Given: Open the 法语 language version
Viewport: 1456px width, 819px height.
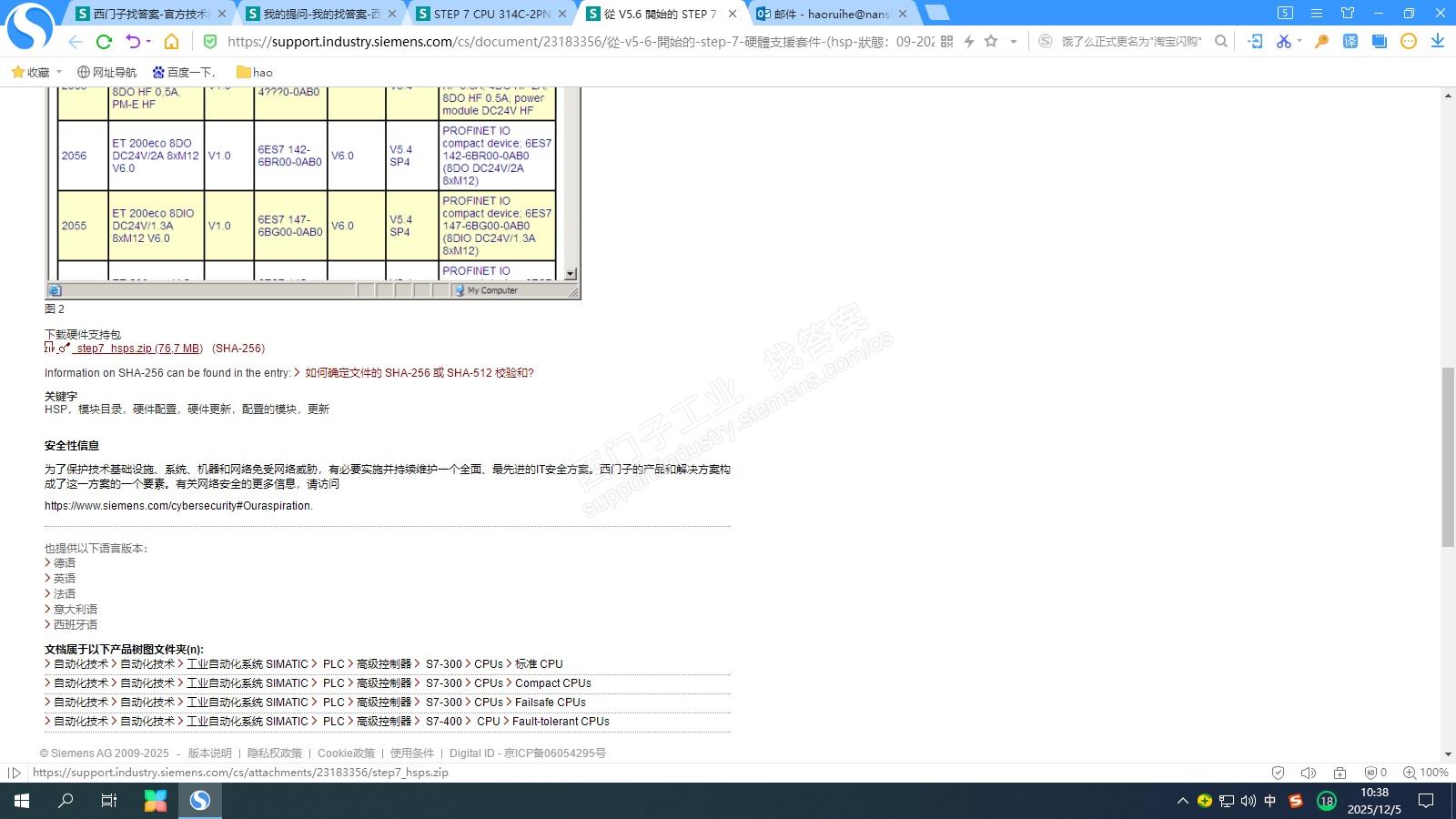Looking at the screenshot, I should pyautogui.click(x=65, y=594).
